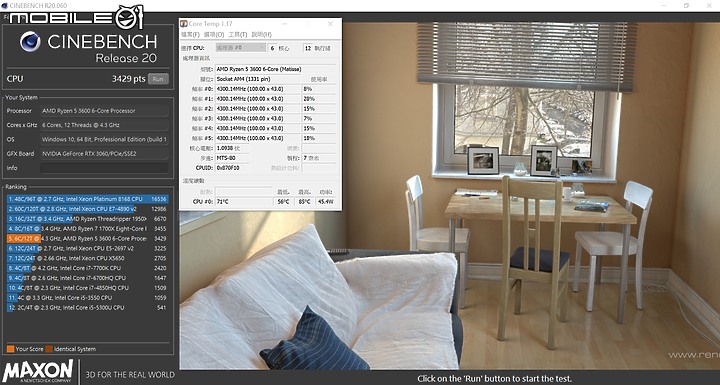Image resolution: width=720 pixels, height=385 pixels.
Task: Click the core #1 load value 28%
Action: point(319,99)
